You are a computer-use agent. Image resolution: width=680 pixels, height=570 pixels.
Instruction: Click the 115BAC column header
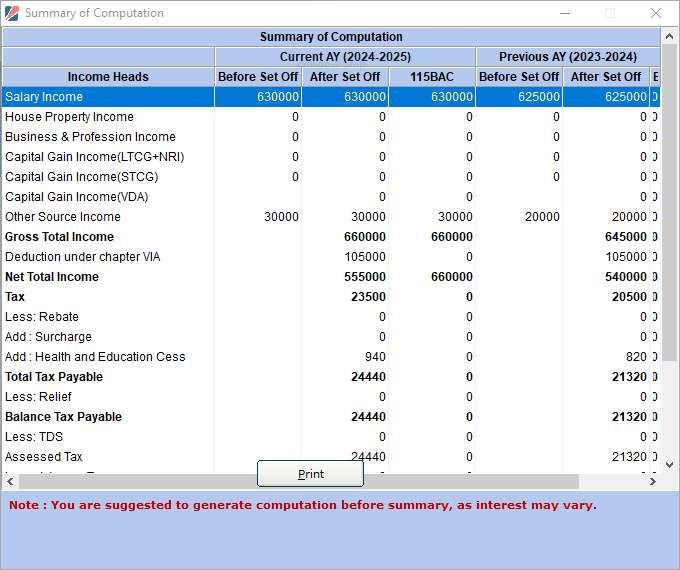point(432,77)
